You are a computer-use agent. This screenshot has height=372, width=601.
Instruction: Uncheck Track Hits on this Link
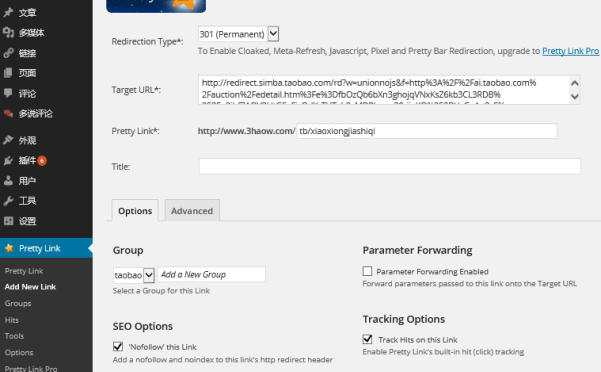click(x=367, y=339)
